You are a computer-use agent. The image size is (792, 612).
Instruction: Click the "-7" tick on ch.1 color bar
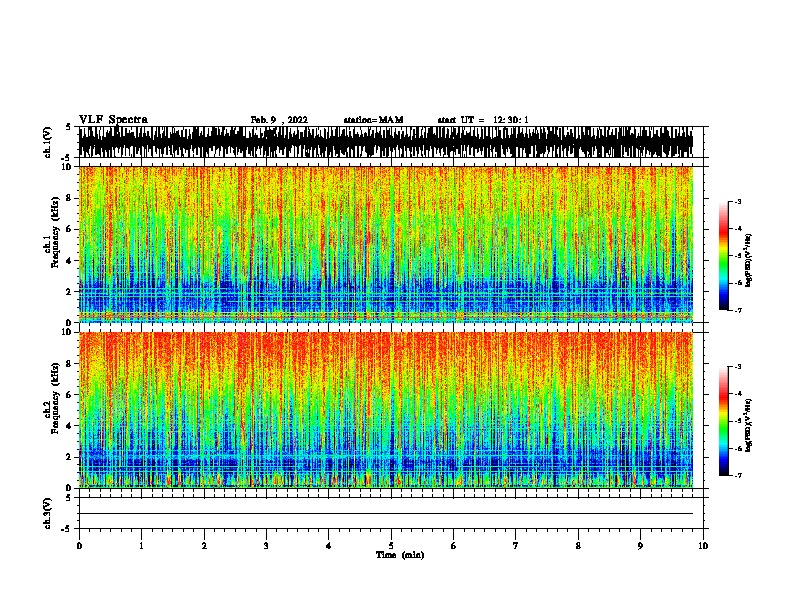pyautogui.click(x=737, y=310)
